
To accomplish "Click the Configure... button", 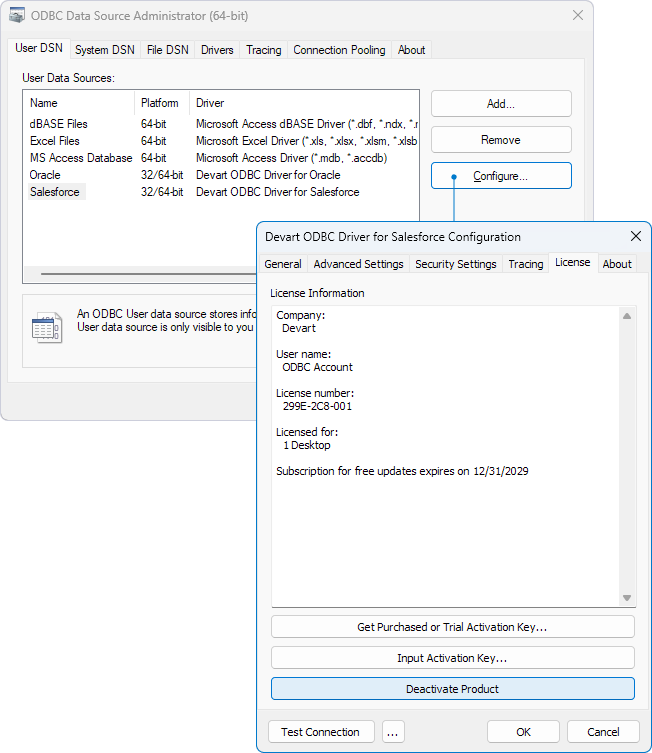I will pos(501,176).
